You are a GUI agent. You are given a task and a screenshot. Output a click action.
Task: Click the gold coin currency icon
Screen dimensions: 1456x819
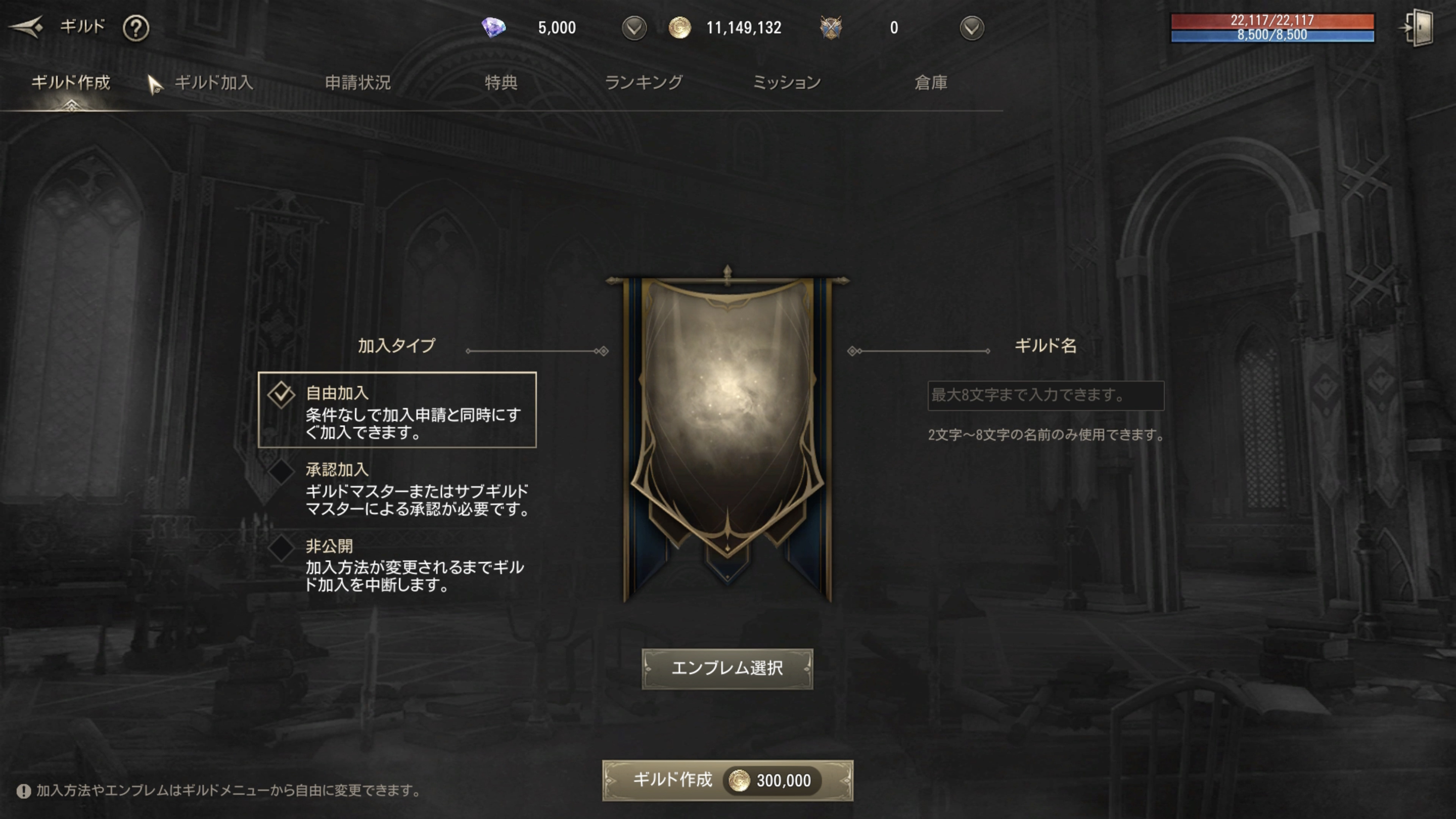(679, 27)
